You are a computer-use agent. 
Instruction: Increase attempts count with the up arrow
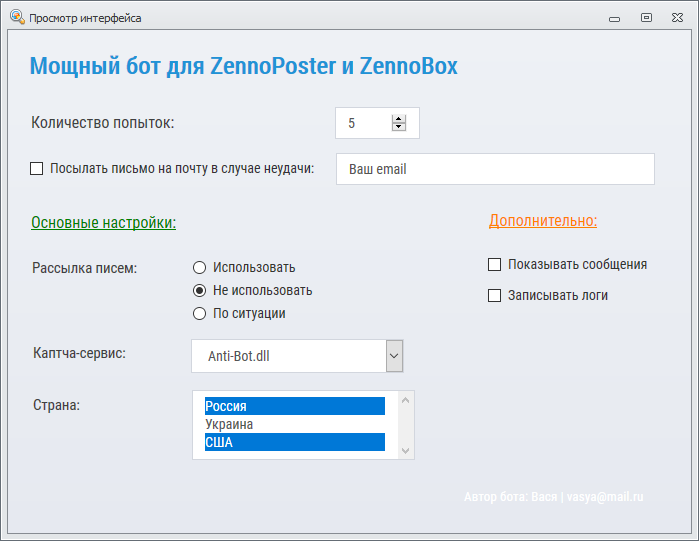(399, 119)
